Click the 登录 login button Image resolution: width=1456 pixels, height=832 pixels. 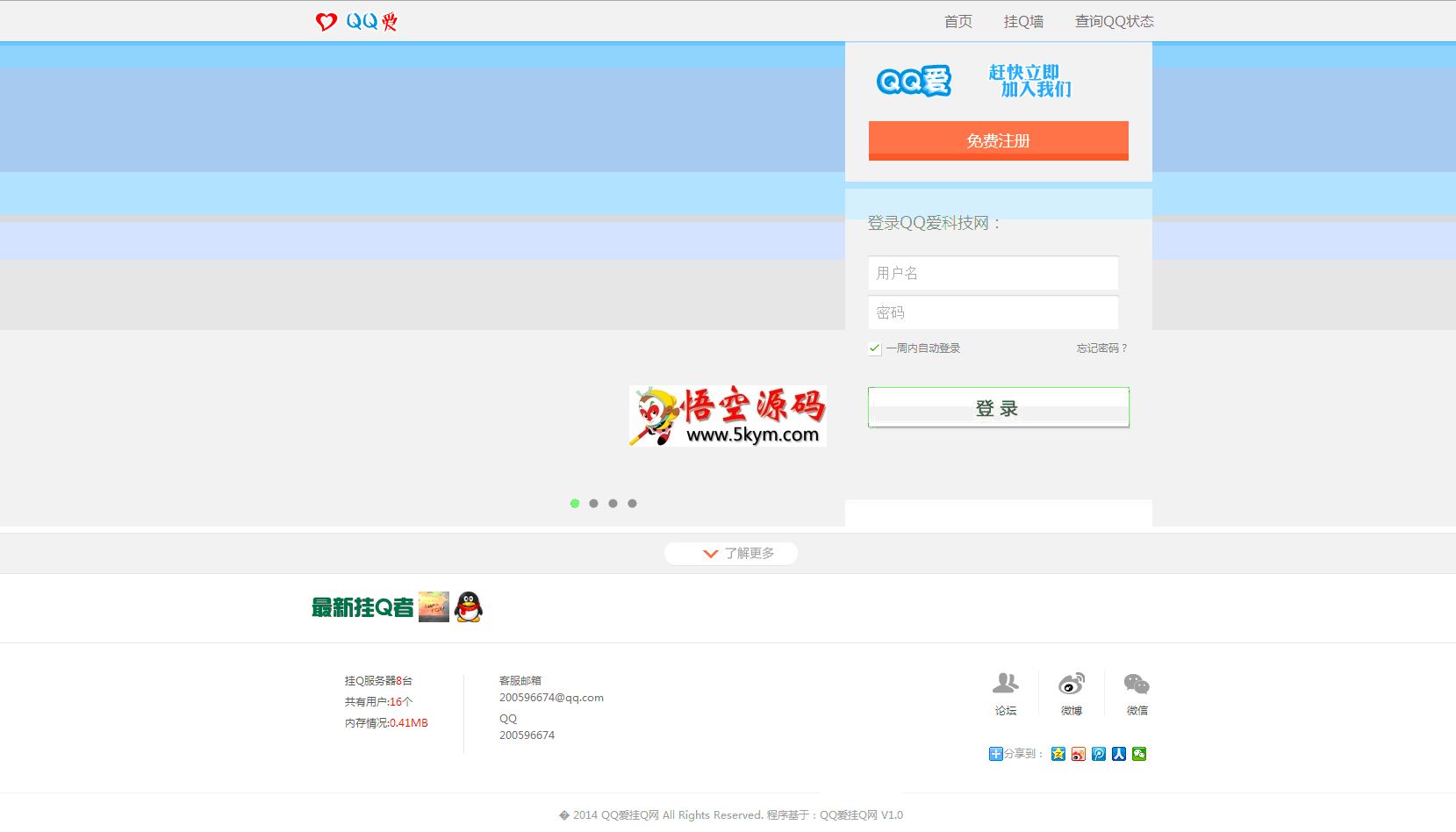coord(998,407)
